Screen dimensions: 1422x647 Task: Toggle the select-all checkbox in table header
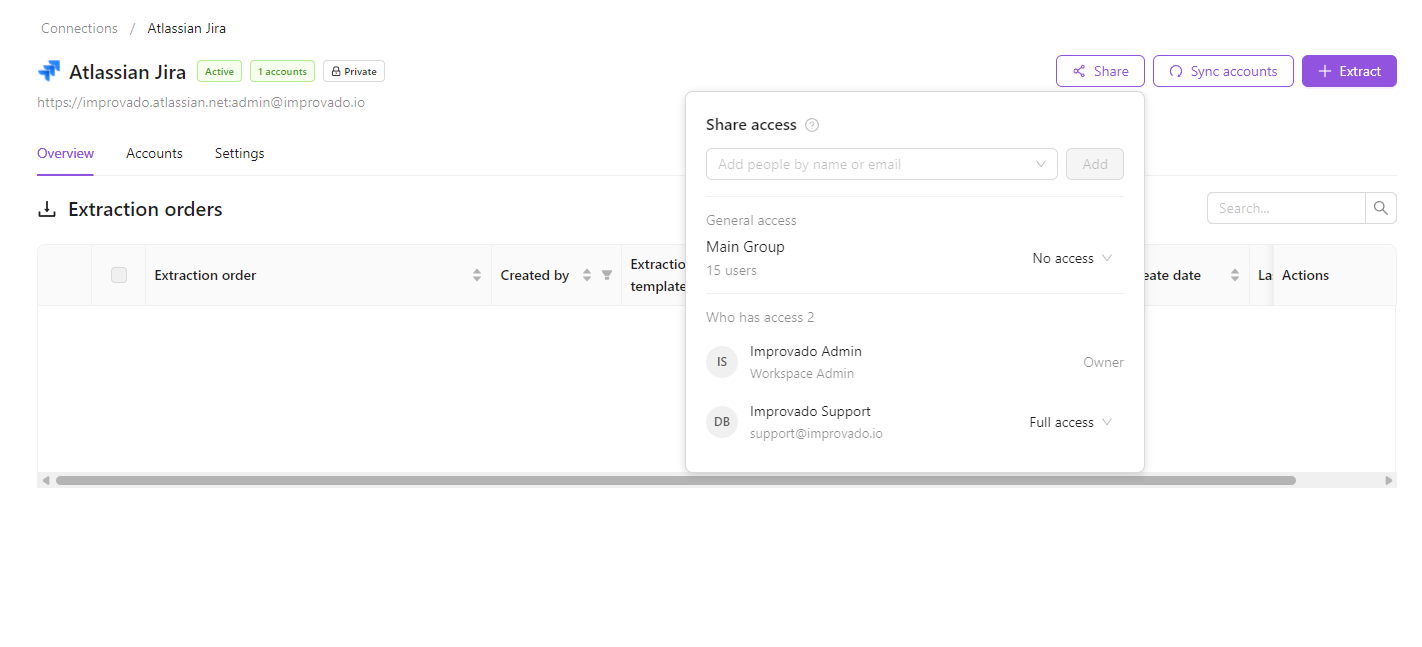tap(119, 275)
